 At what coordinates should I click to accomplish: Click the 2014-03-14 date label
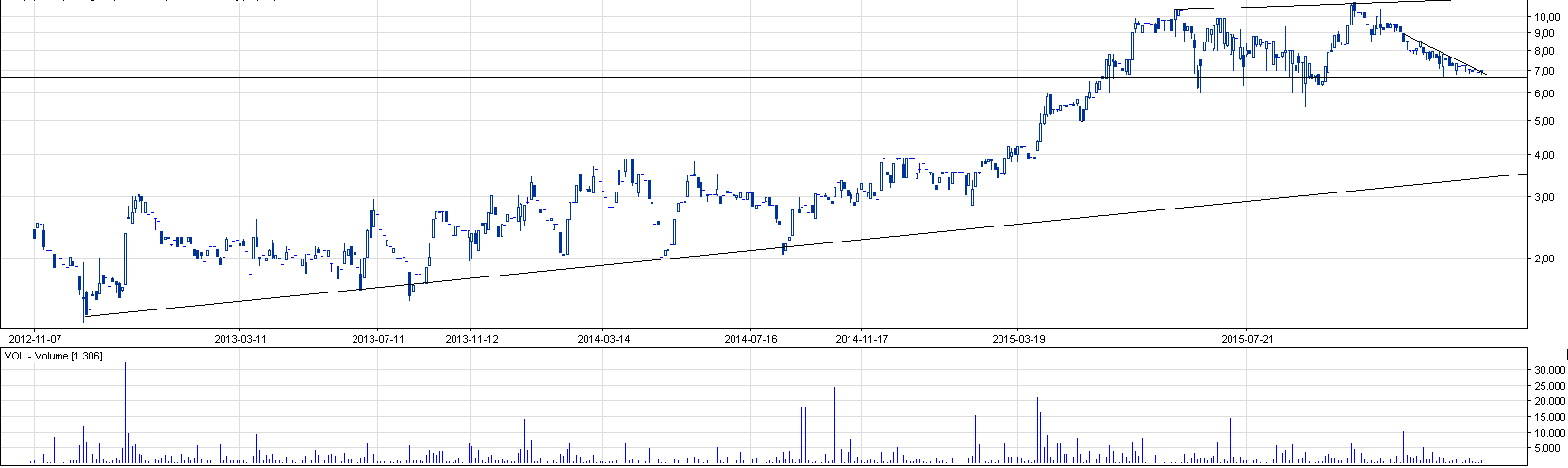[x=603, y=338]
